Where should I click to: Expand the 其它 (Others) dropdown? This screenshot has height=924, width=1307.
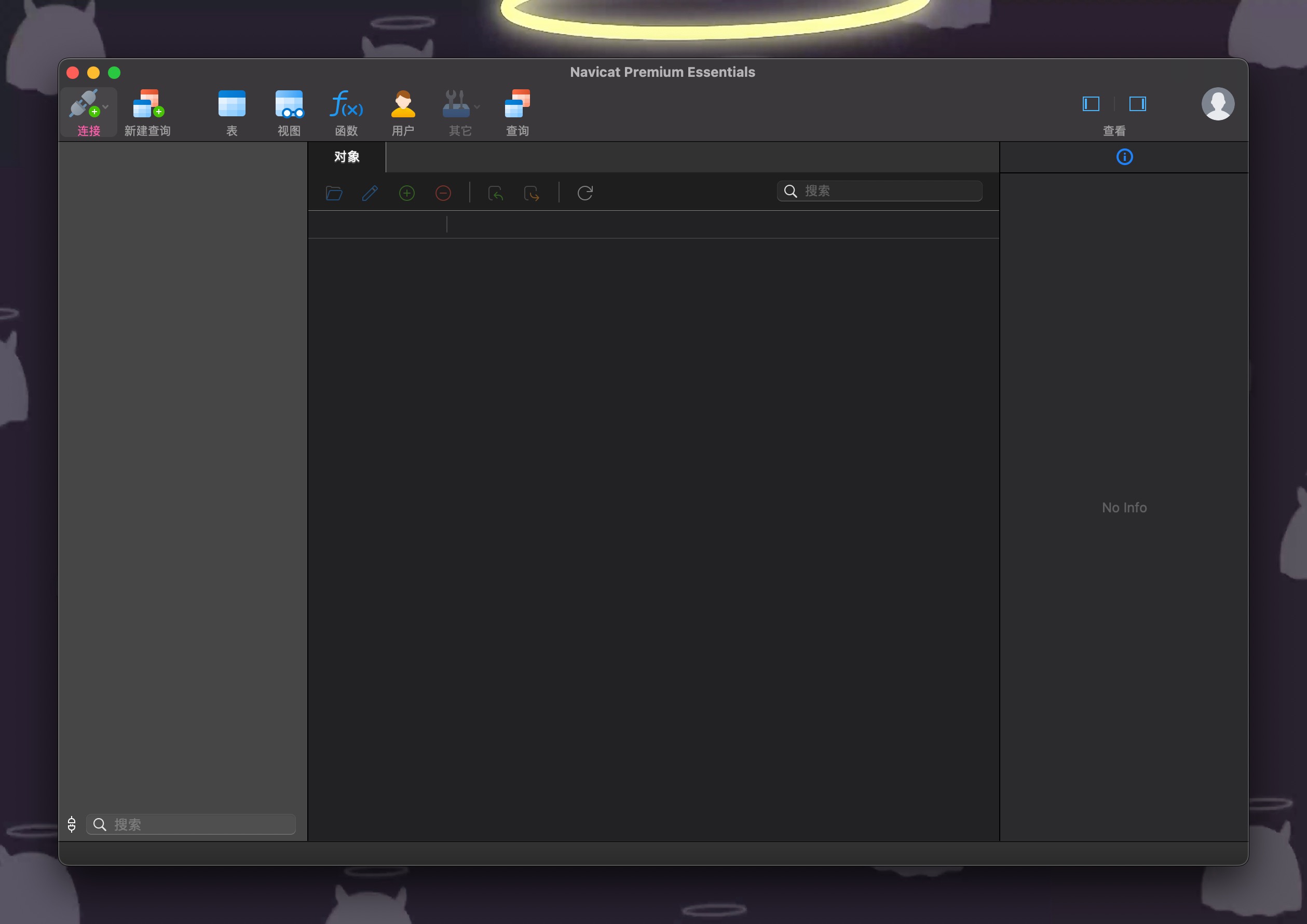tap(477, 106)
